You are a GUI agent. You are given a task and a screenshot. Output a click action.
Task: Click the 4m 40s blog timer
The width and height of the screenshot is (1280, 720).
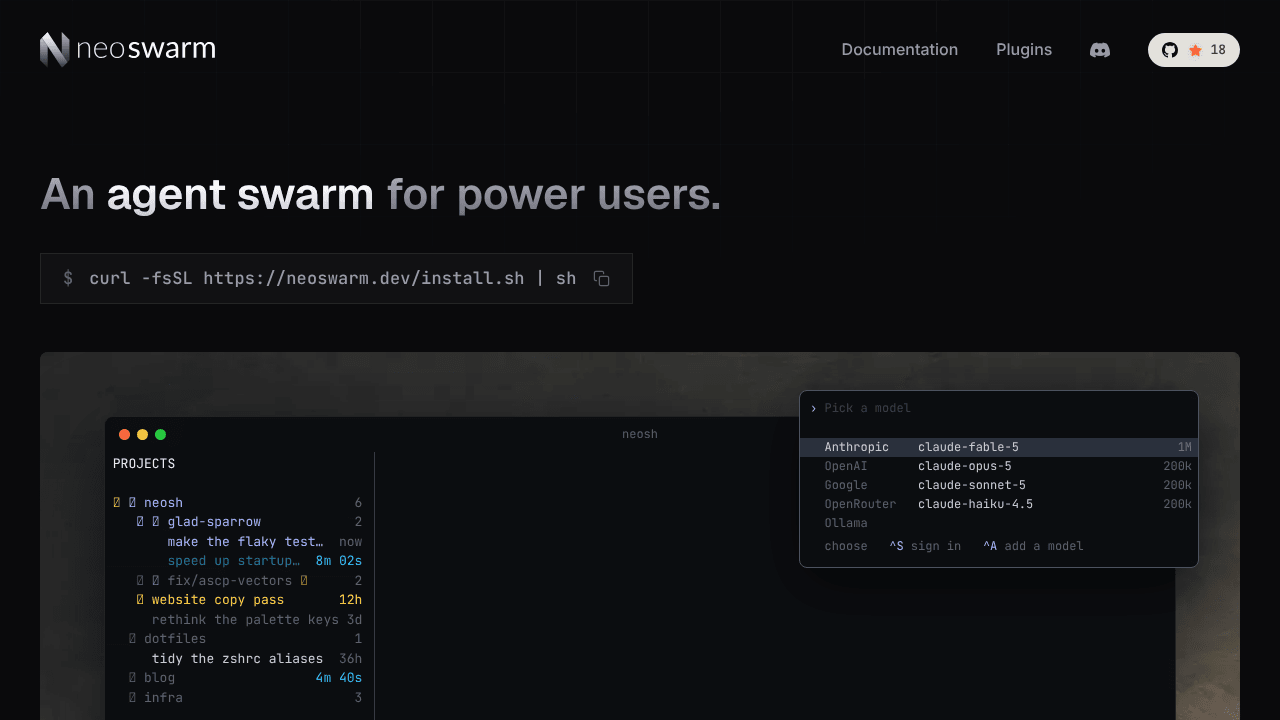tap(339, 678)
